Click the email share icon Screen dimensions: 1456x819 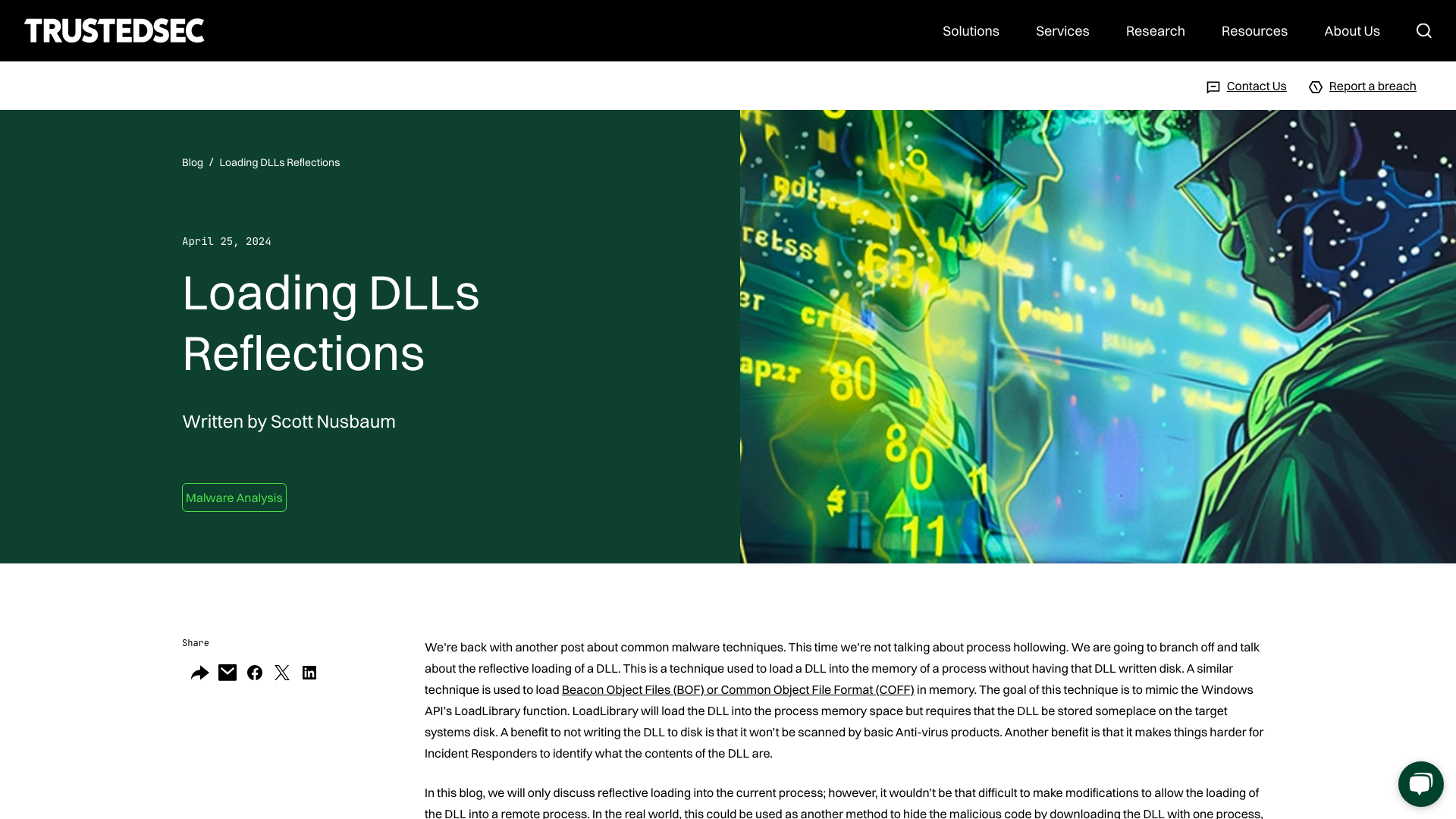[227, 672]
